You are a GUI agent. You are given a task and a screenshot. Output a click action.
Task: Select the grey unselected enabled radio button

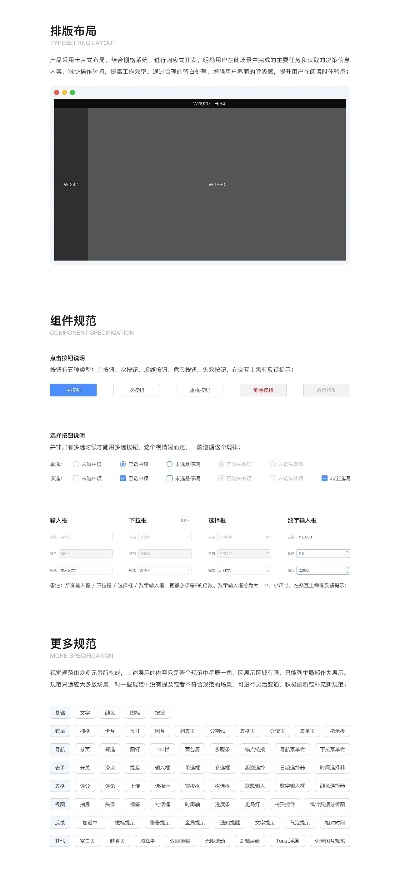[76, 464]
